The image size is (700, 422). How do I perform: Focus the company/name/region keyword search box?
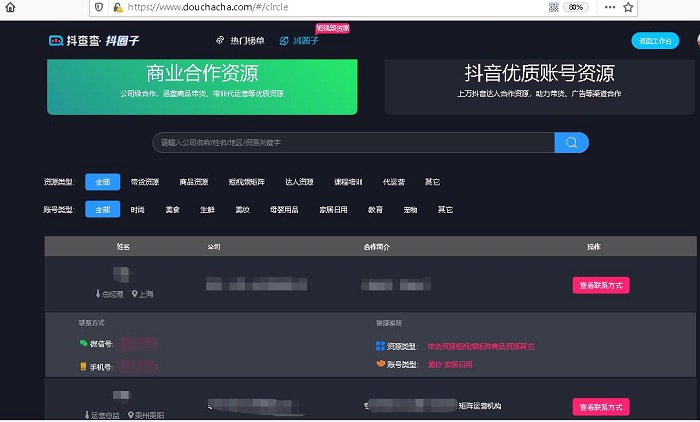pos(354,142)
